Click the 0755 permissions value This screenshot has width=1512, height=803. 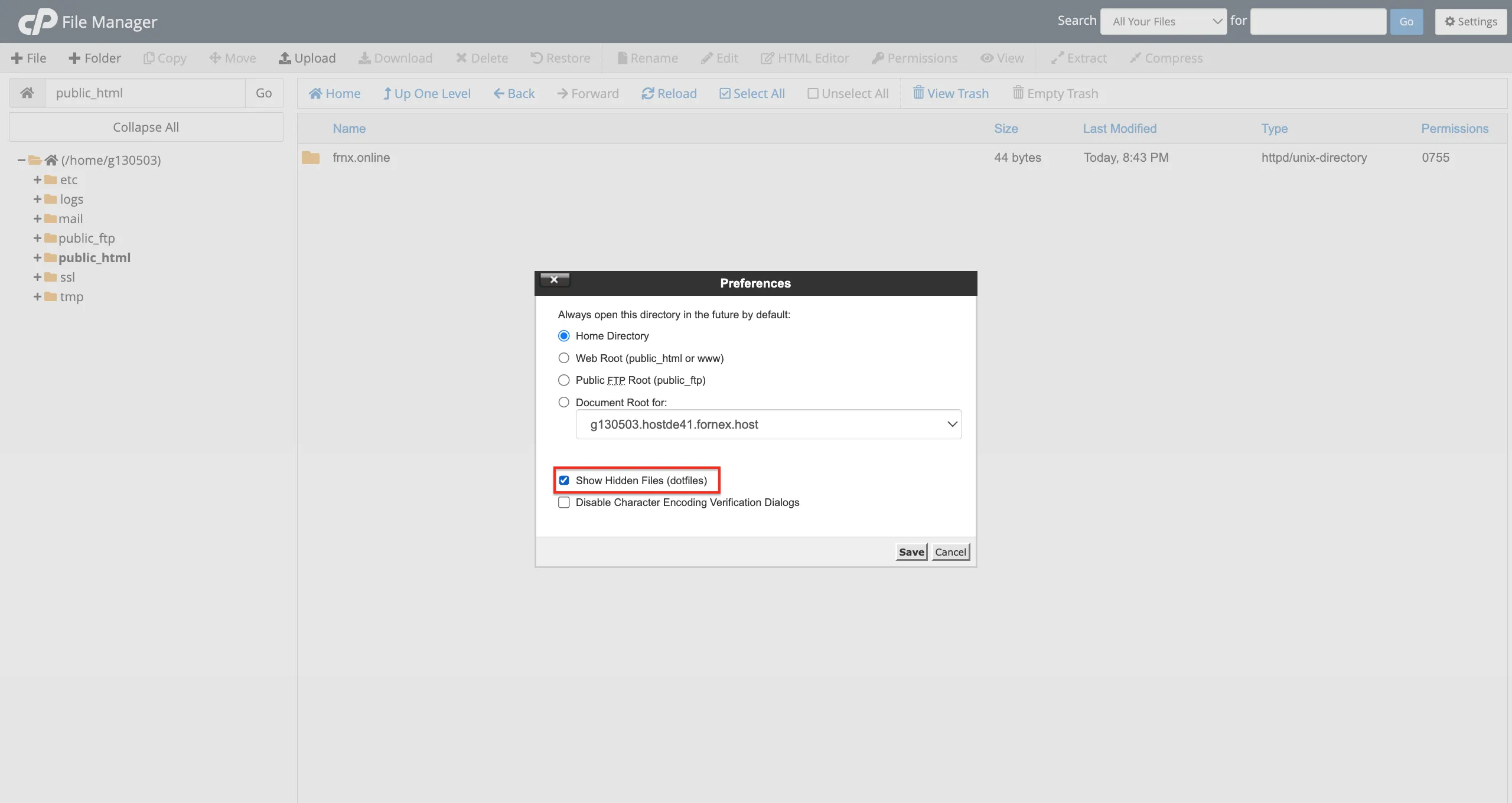[x=1435, y=158]
